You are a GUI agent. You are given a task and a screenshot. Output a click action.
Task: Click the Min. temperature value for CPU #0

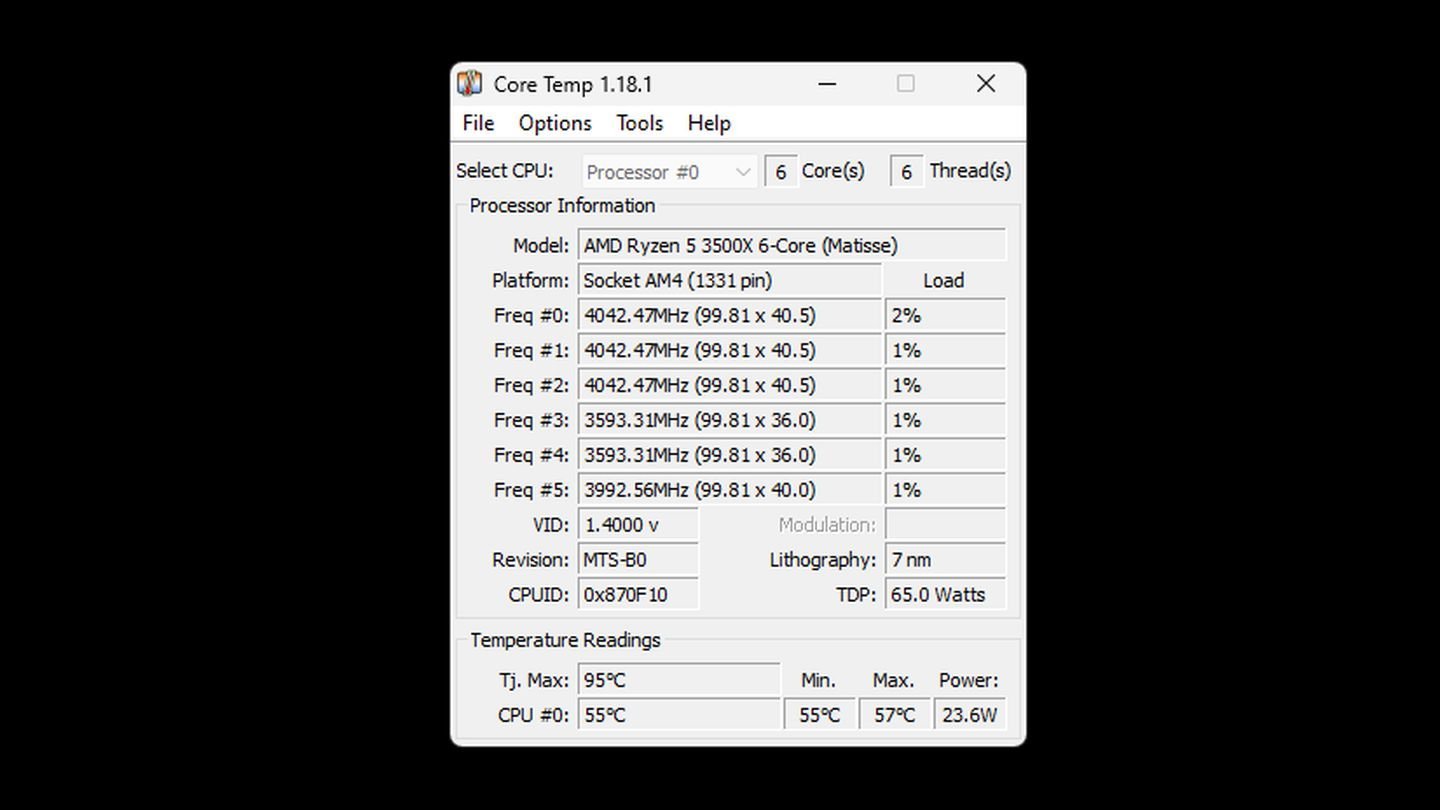(819, 715)
